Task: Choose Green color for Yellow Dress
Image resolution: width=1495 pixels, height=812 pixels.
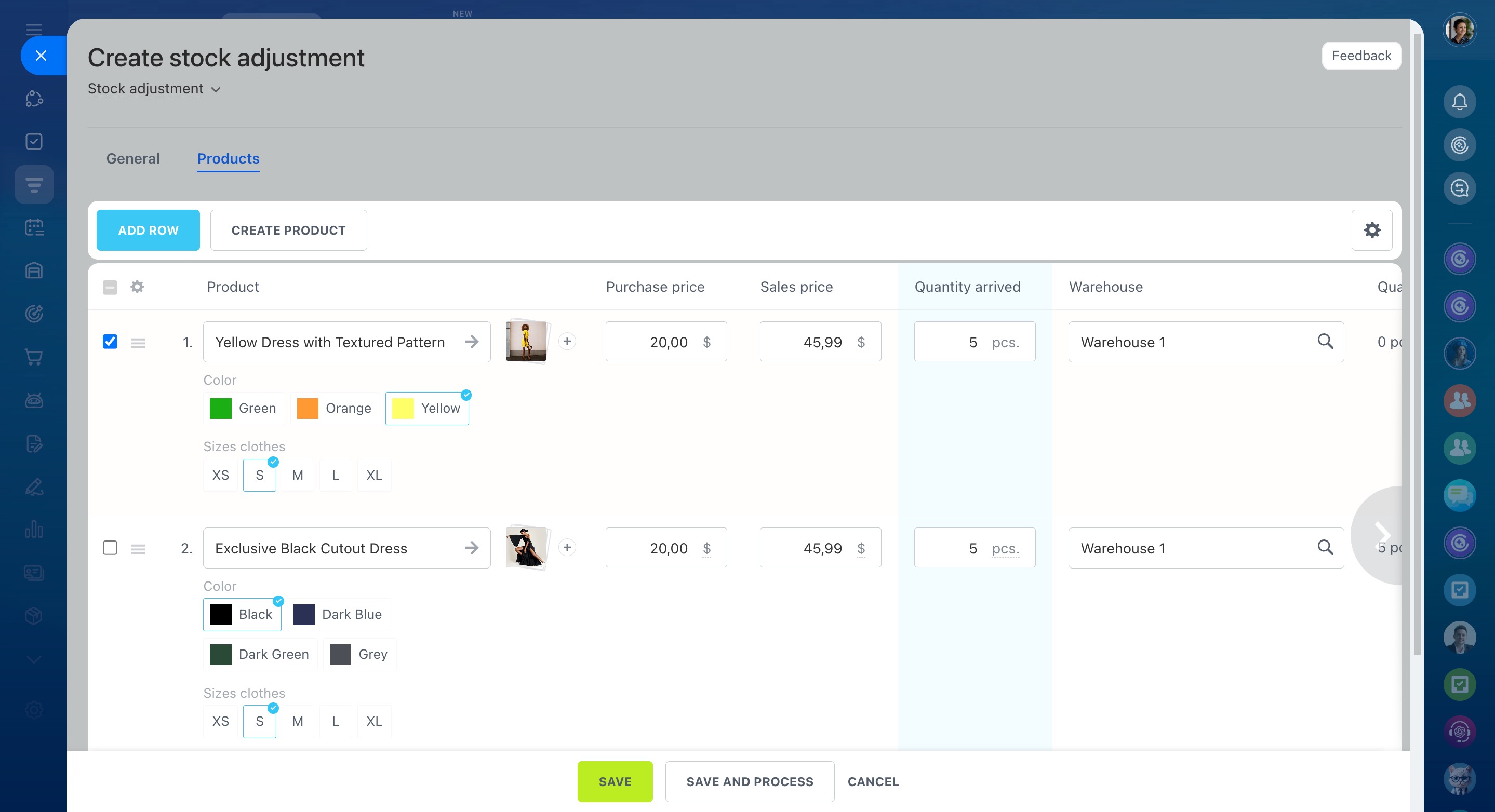Action: point(243,408)
